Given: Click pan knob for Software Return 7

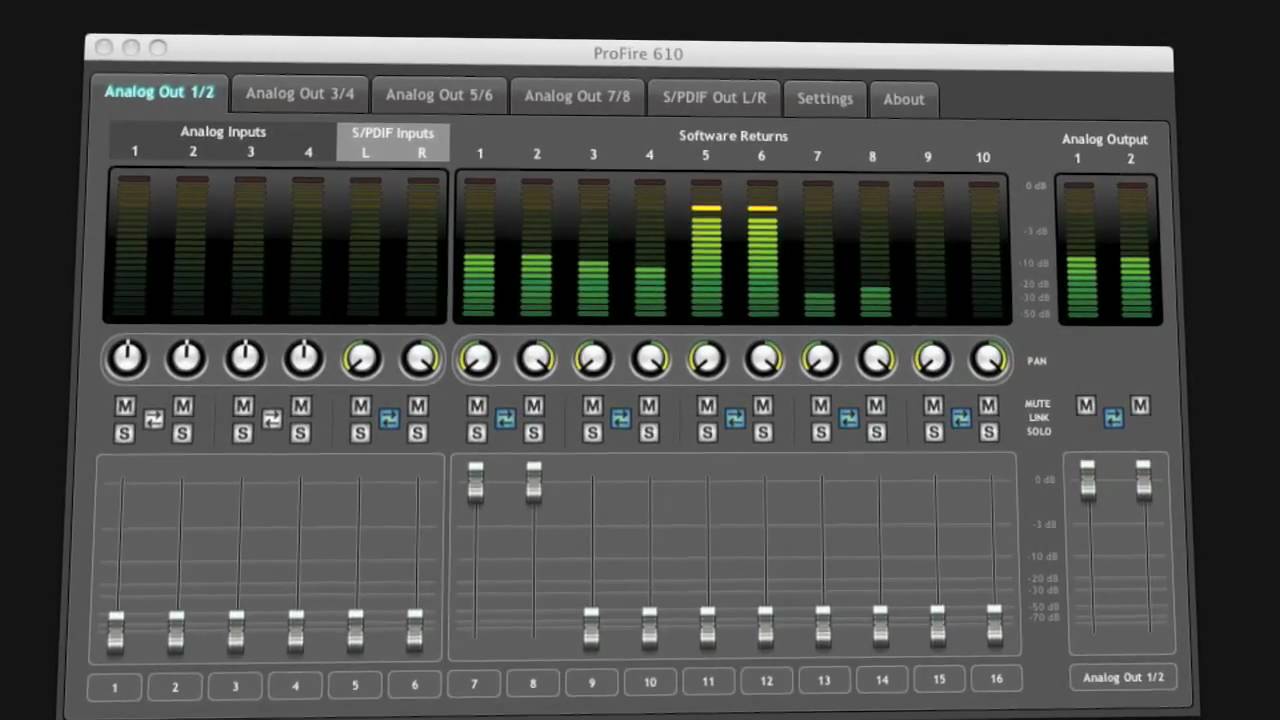Looking at the screenshot, I should (x=820, y=360).
